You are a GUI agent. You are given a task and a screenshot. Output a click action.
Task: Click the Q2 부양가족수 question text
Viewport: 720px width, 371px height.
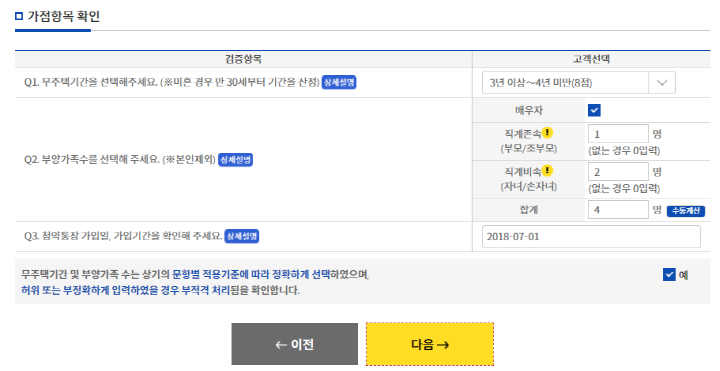[x=119, y=160]
